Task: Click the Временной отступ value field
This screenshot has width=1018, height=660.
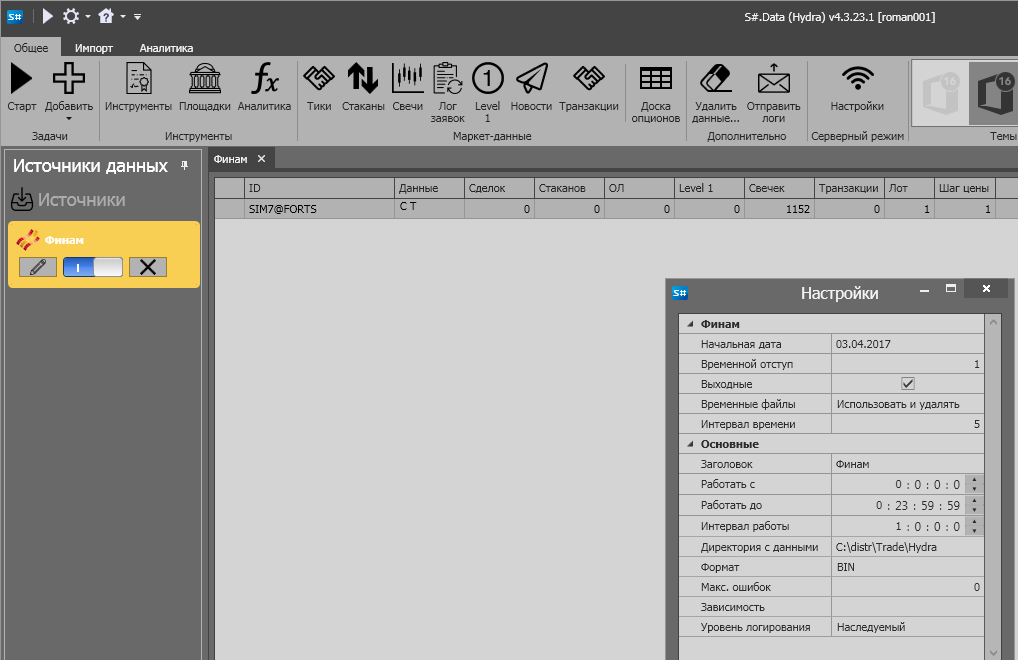Action: [x=908, y=364]
